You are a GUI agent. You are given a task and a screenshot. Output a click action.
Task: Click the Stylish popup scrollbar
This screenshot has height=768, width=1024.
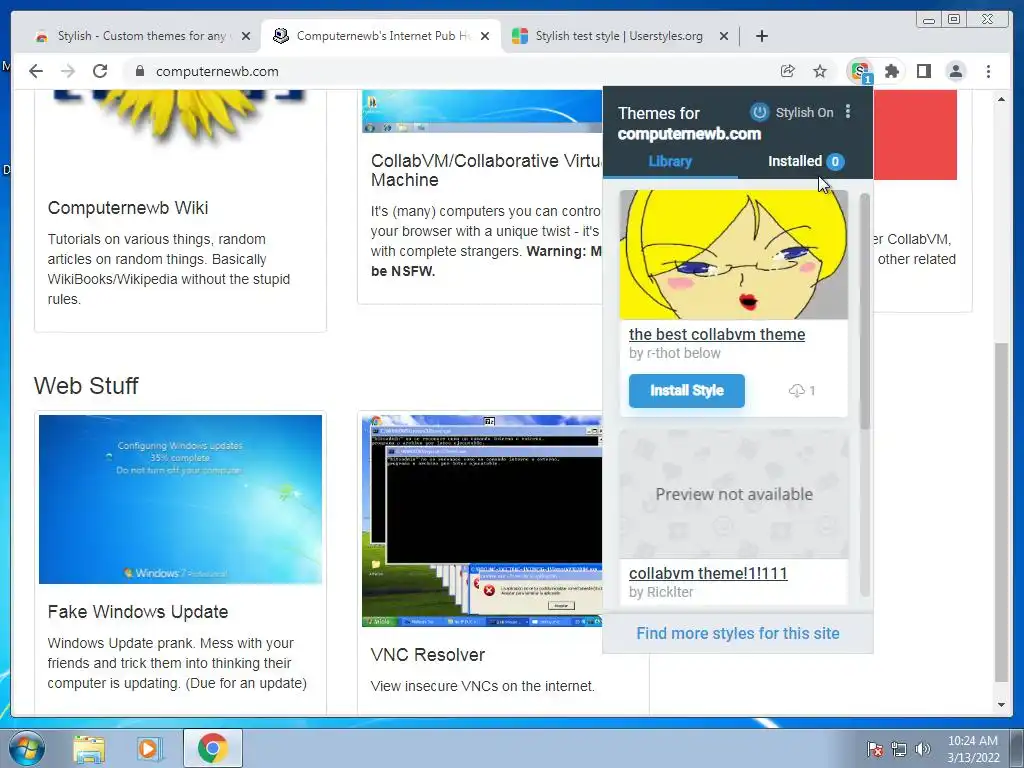[865, 312]
